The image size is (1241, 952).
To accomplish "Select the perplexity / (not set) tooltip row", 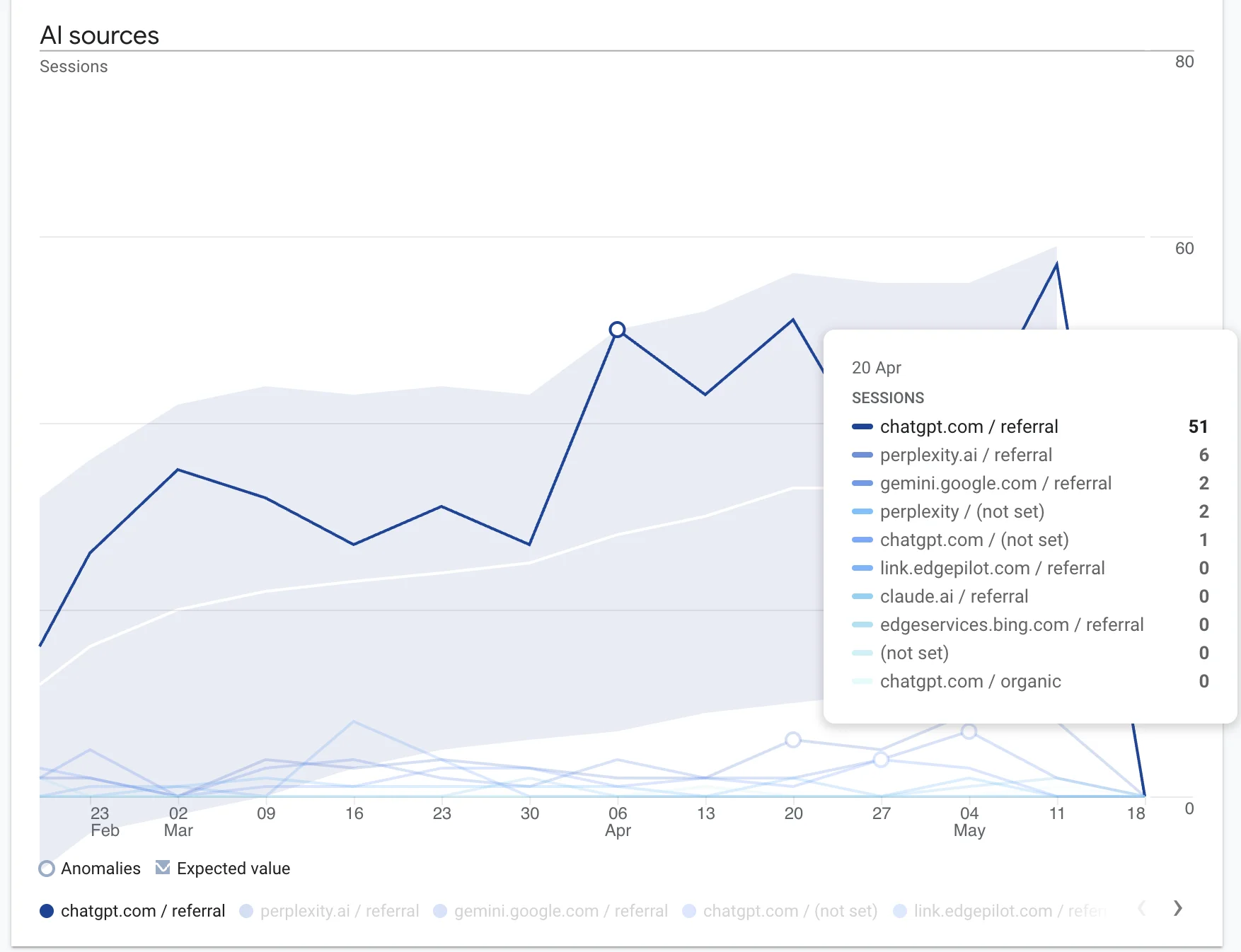I will pos(962,511).
